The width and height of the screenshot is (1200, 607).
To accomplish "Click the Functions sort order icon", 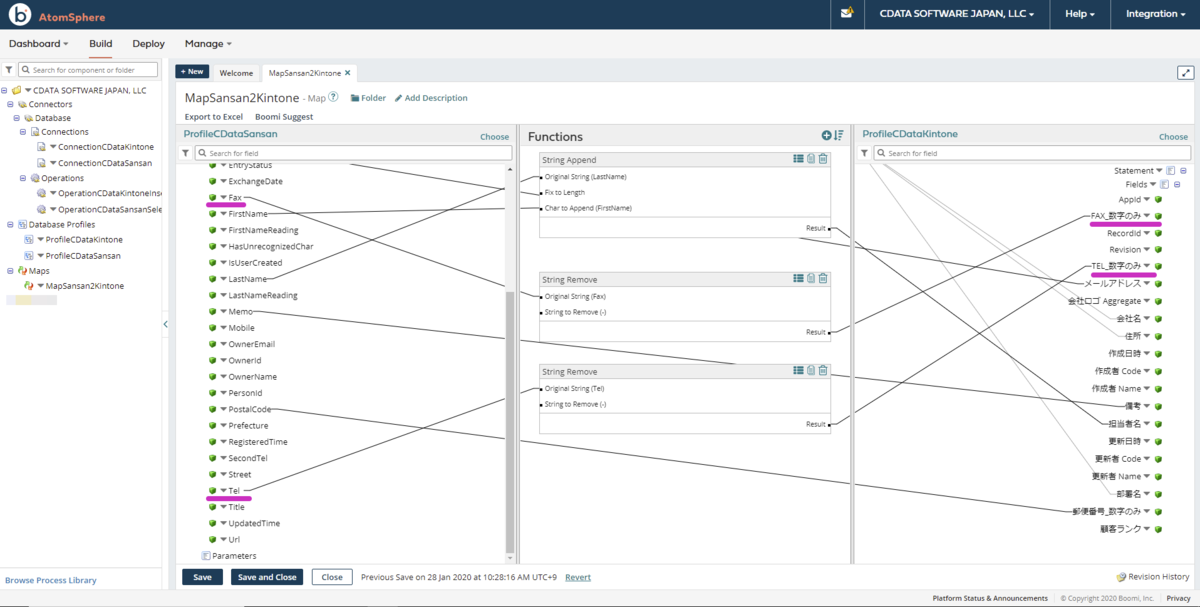I will (x=838, y=136).
